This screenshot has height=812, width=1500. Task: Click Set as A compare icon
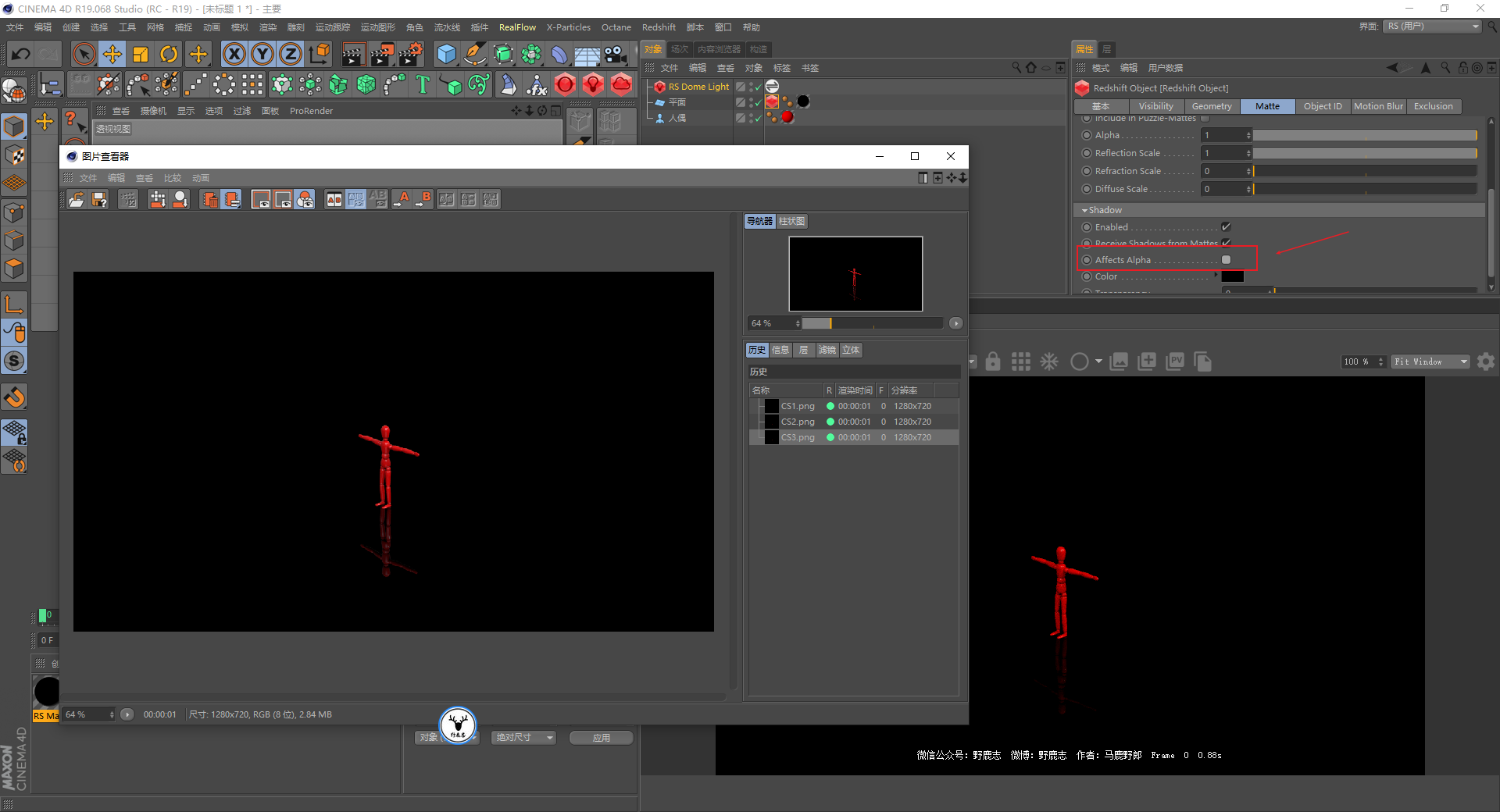click(x=402, y=199)
